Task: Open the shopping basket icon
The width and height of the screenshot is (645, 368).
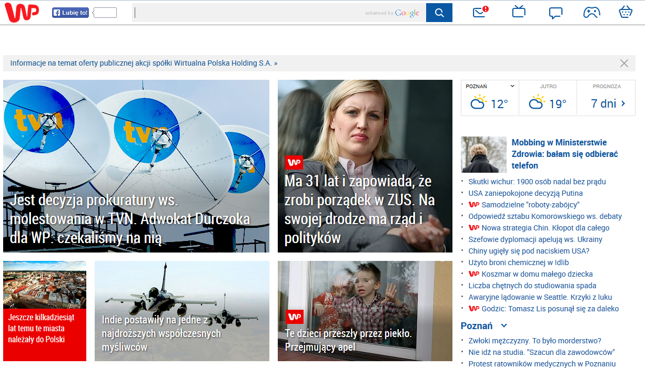Action: click(x=625, y=12)
